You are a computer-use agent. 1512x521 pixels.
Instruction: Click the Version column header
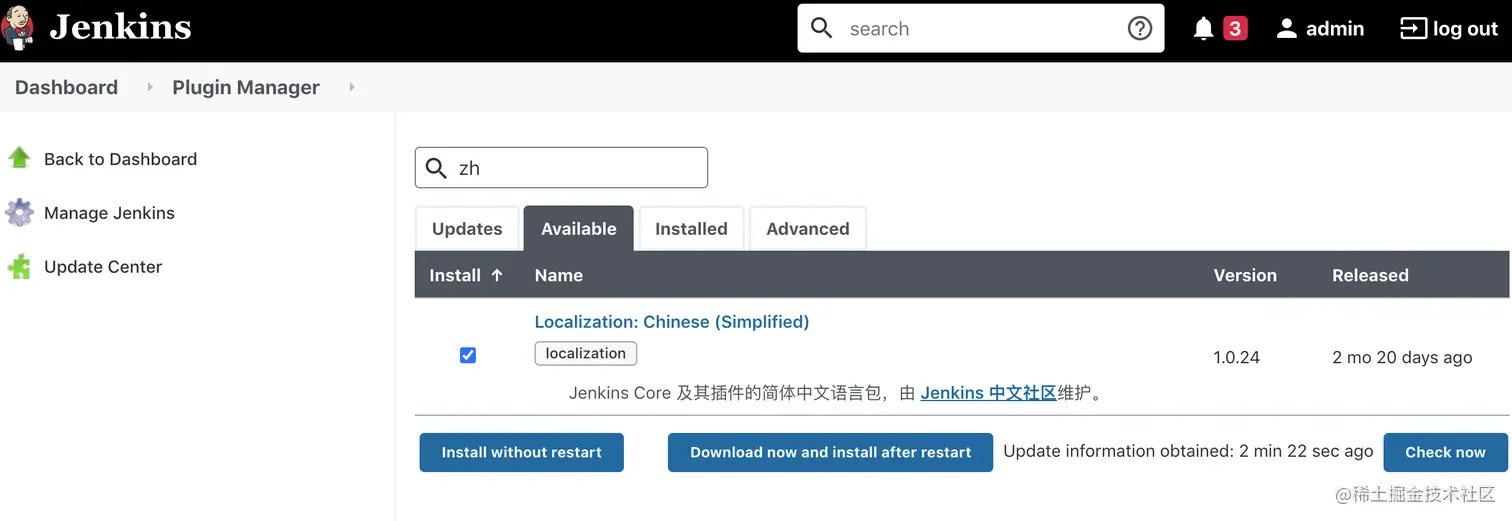tap(1245, 275)
